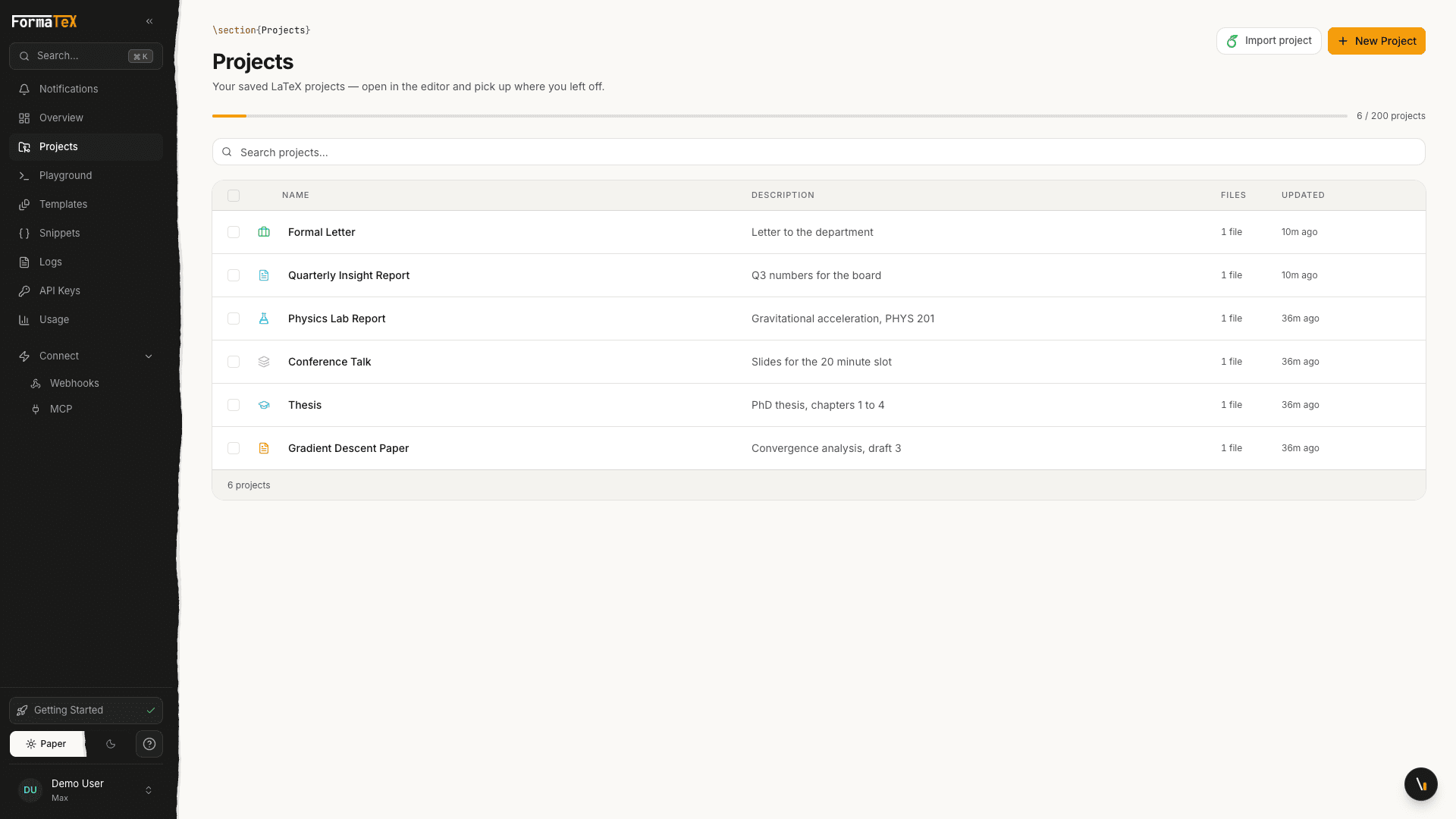Click the New Project button
The height and width of the screenshot is (819, 1456).
[1376, 41]
